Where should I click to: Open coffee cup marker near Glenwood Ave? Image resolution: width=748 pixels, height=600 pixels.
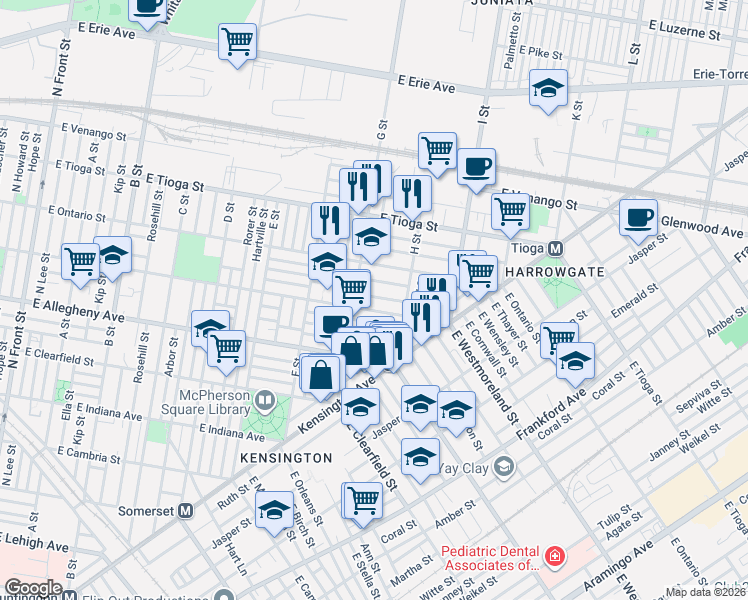coord(638,222)
